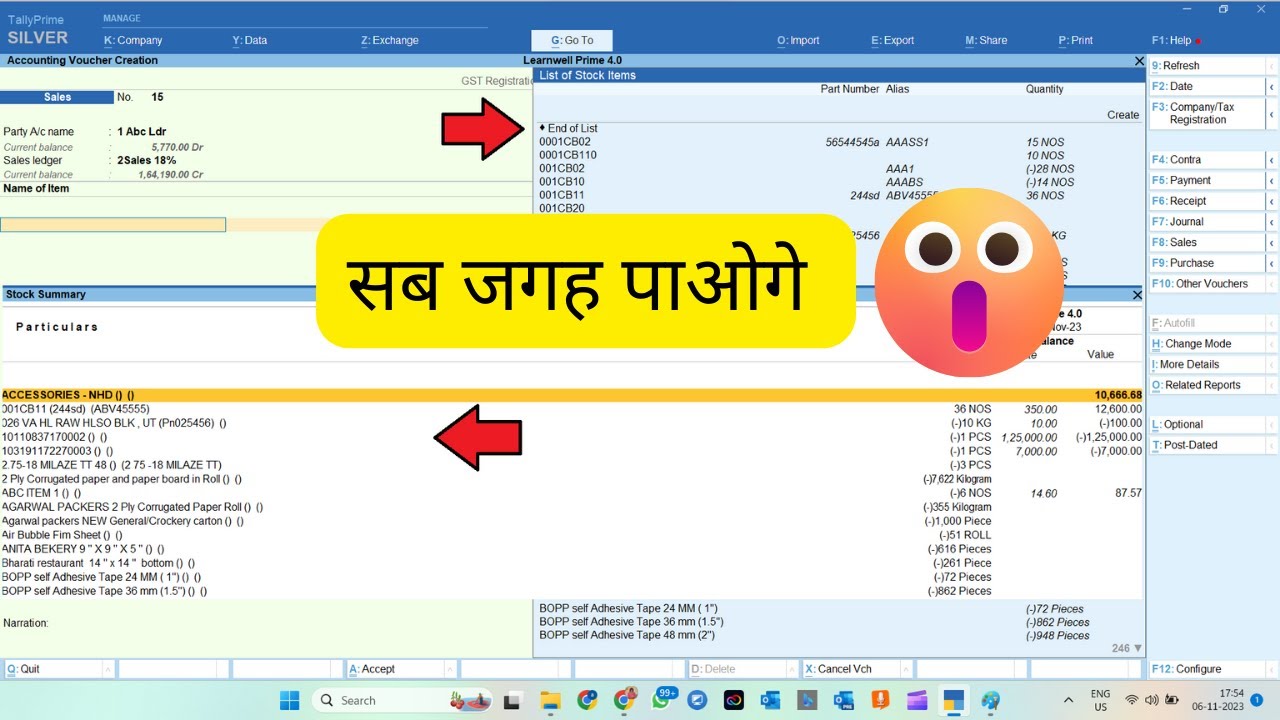Mark voucher as L: Optional
The height and width of the screenshot is (720, 1280).
pyautogui.click(x=1207, y=425)
